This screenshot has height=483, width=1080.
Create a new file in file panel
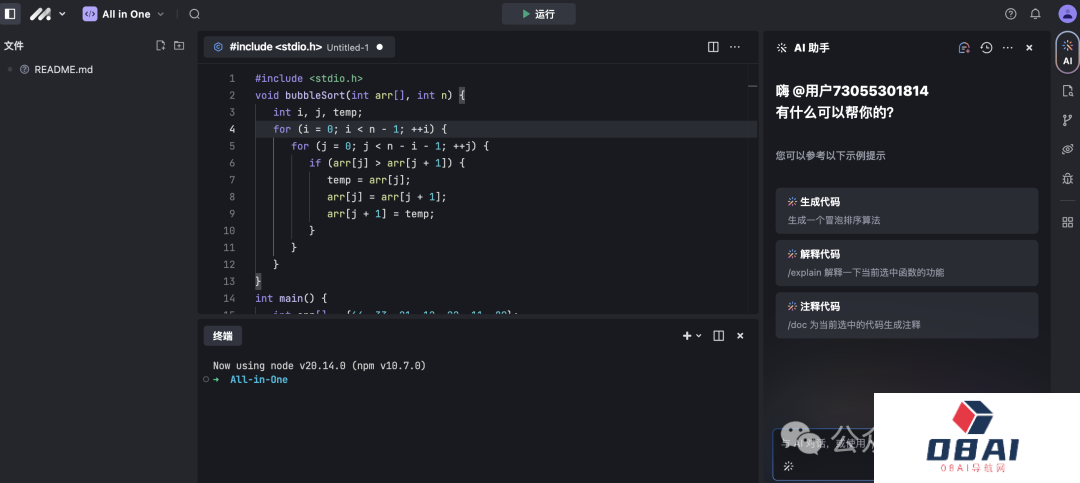160,46
